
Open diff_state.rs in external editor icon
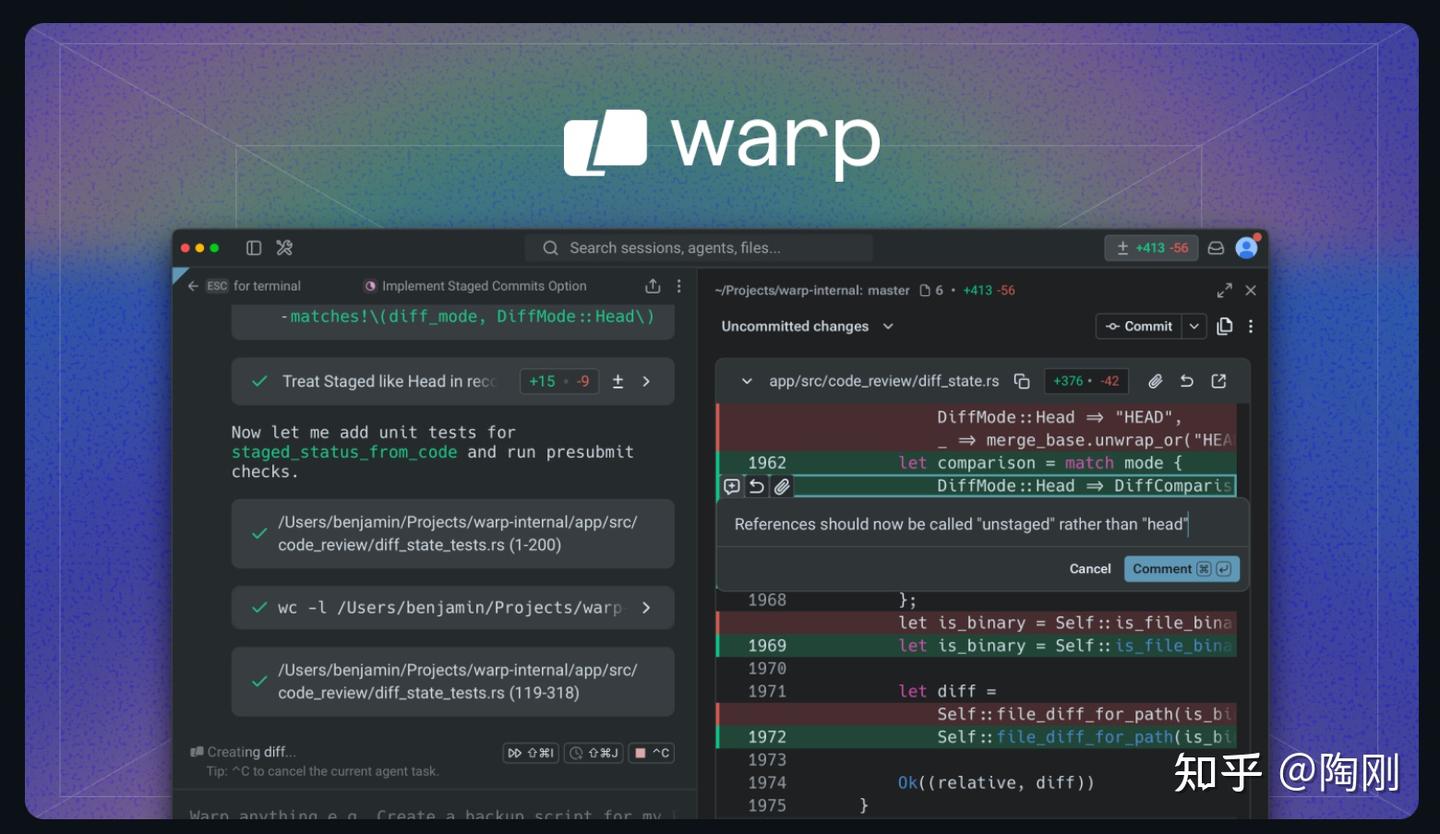(1218, 381)
